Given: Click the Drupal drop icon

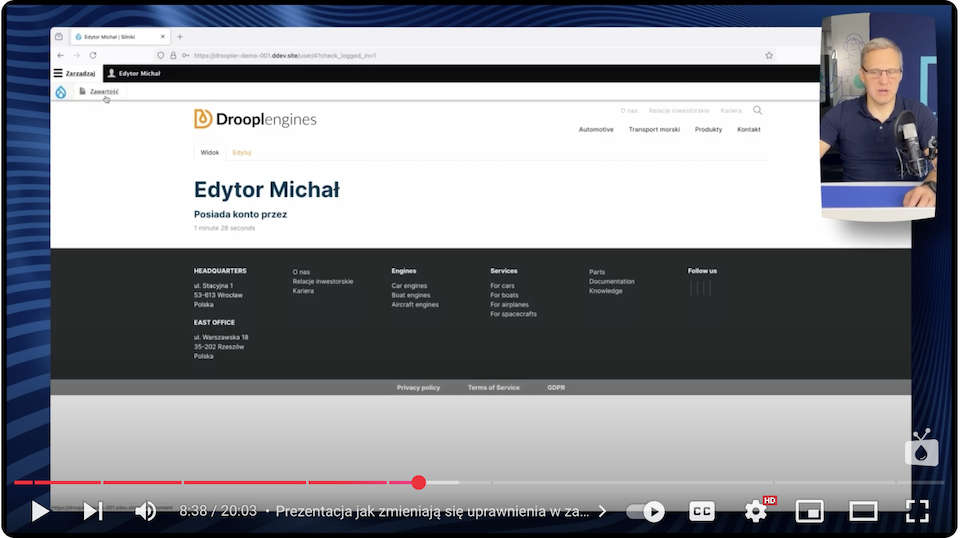Looking at the screenshot, I should click(x=61, y=92).
